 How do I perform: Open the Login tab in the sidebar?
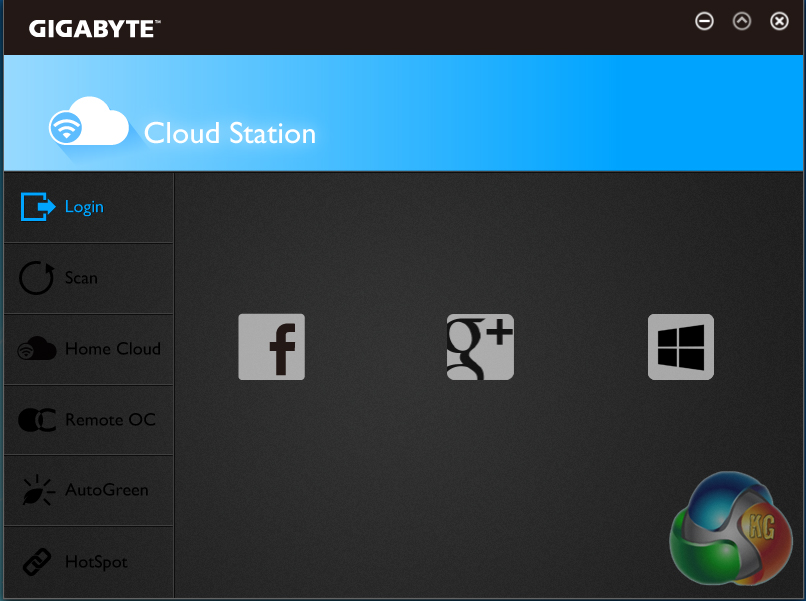(88, 207)
